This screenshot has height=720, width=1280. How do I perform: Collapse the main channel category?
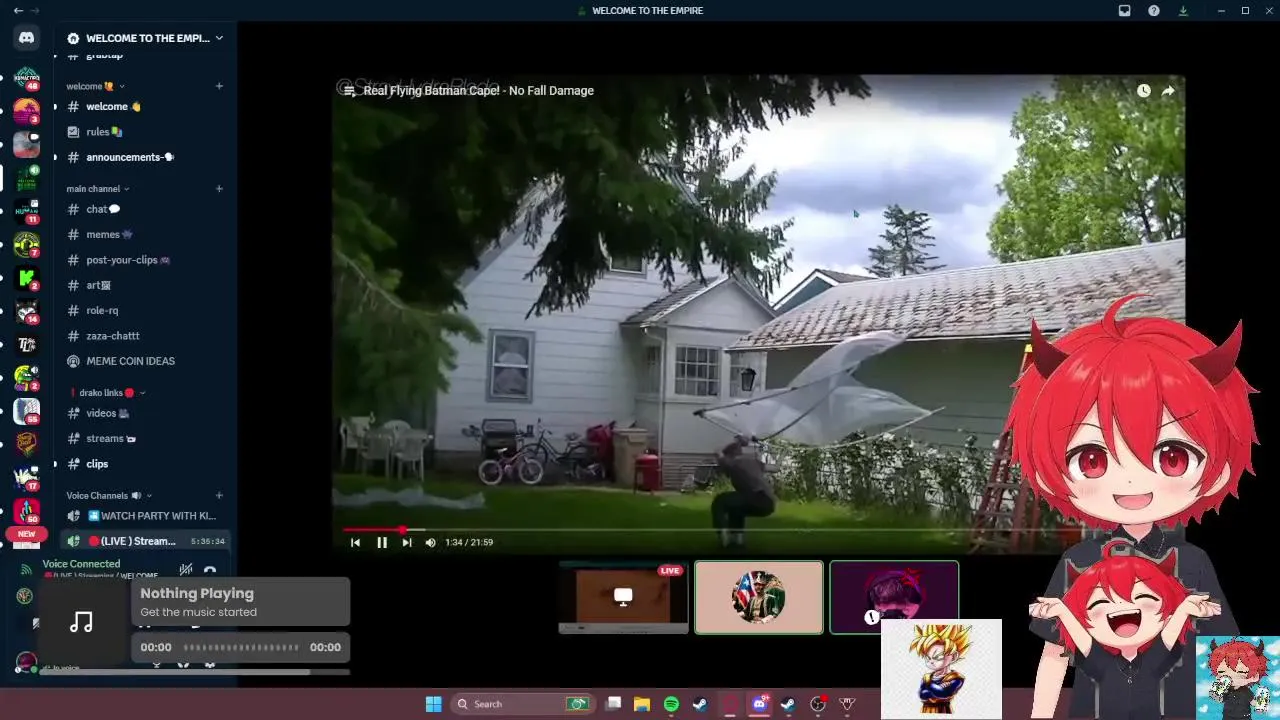coord(98,188)
